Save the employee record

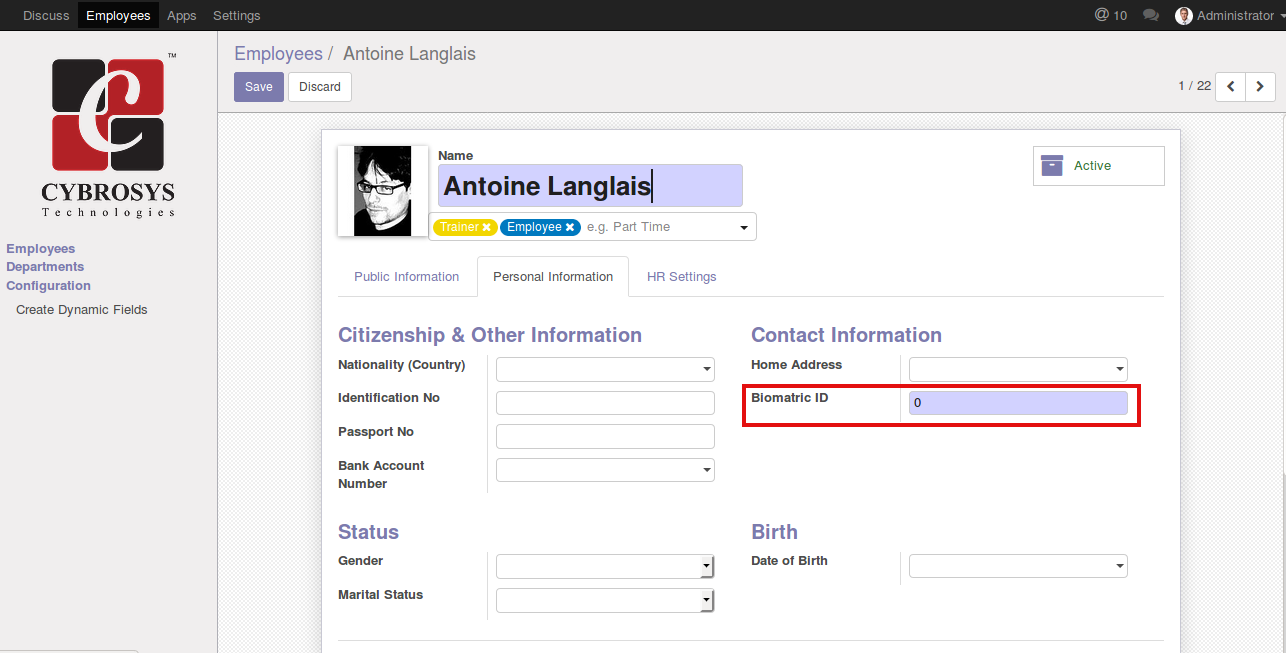[x=258, y=87]
